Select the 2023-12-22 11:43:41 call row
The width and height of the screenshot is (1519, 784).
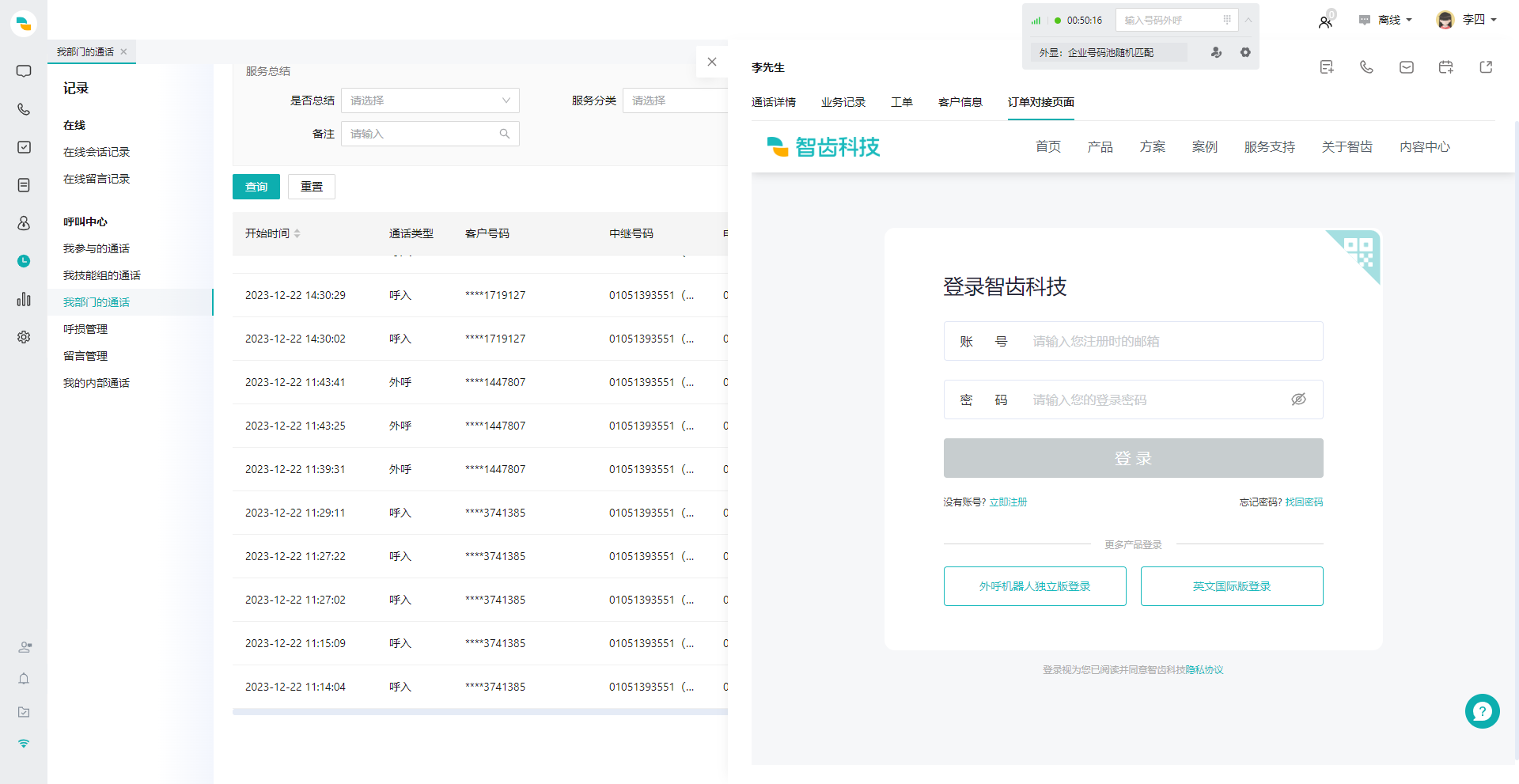[x=480, y=382]
